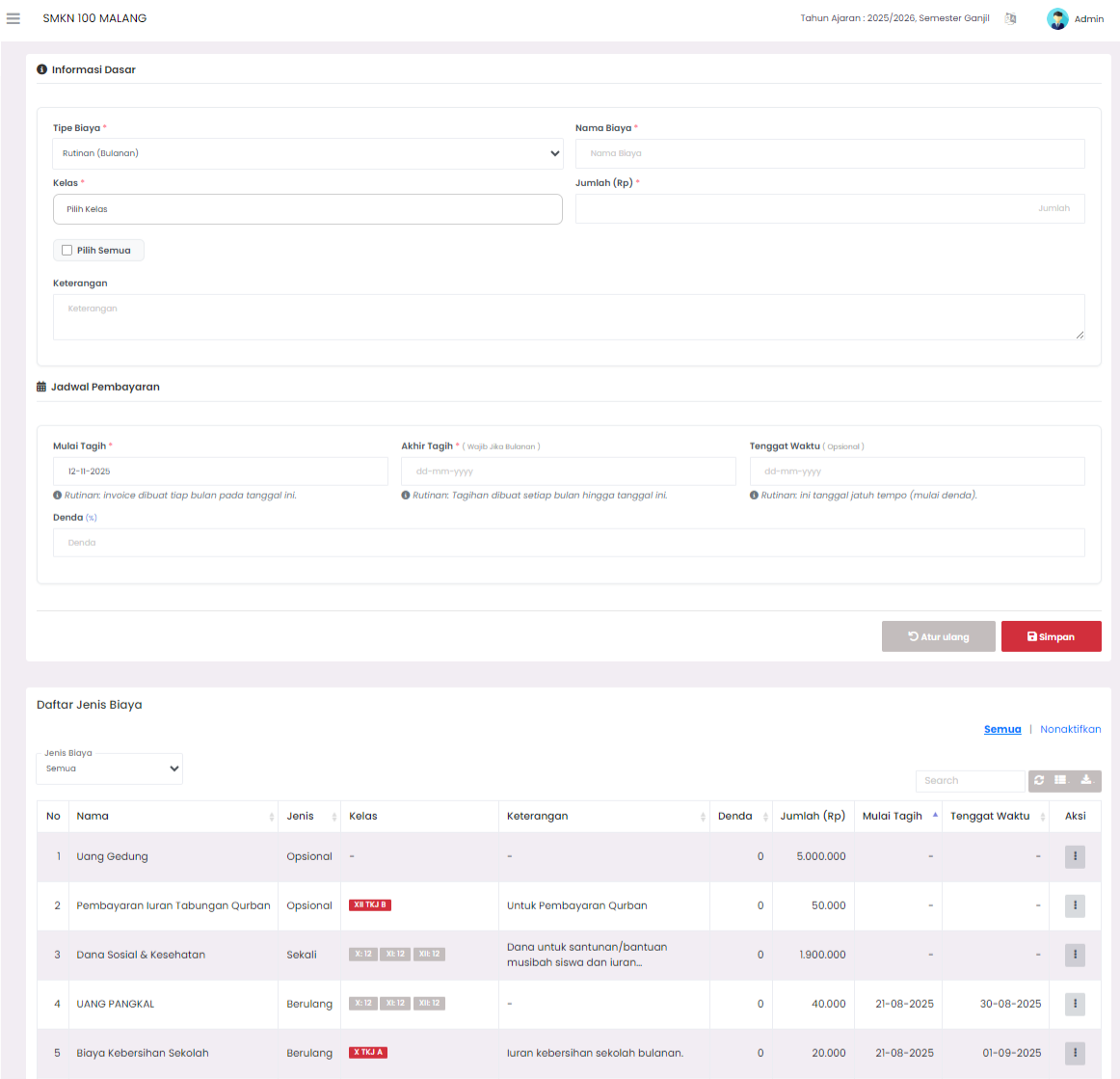The width and height of the screenshot is (1120, 1079).
Task: Refresh the fee list table
Action: pyautogui.click(x=1039, y=780)
